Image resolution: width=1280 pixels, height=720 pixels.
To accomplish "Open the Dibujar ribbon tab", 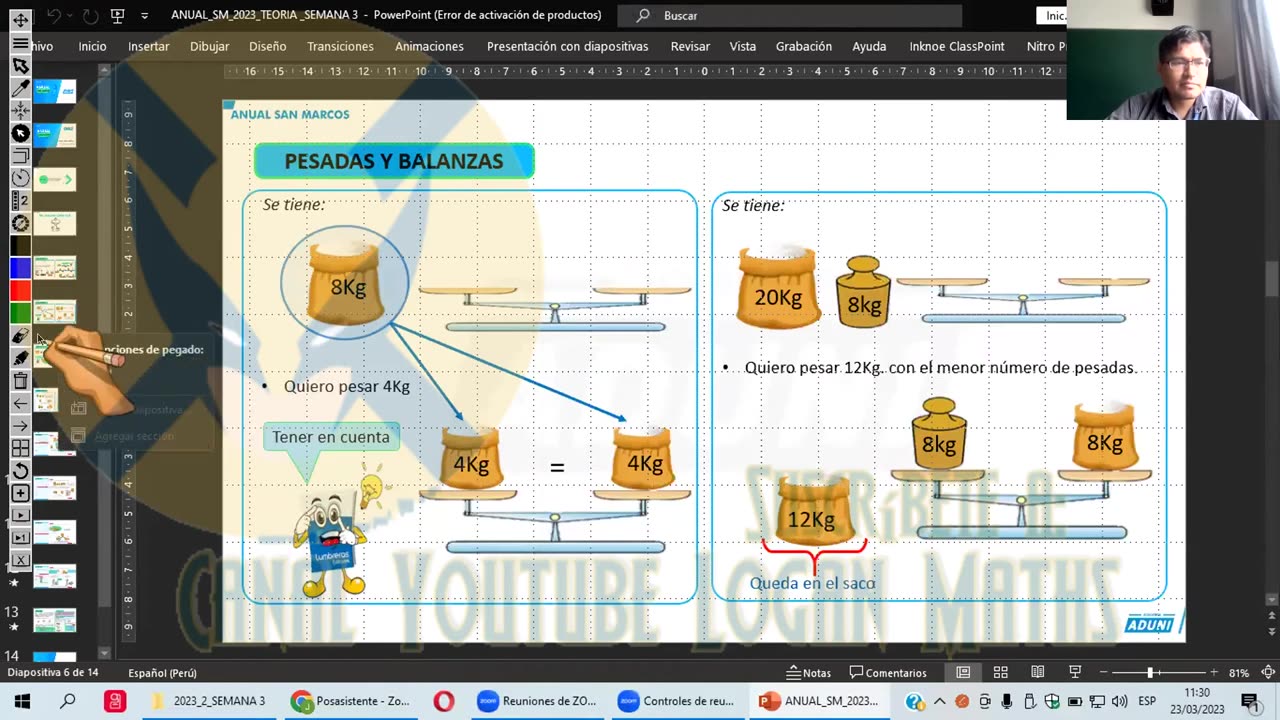I will point(209,46).
